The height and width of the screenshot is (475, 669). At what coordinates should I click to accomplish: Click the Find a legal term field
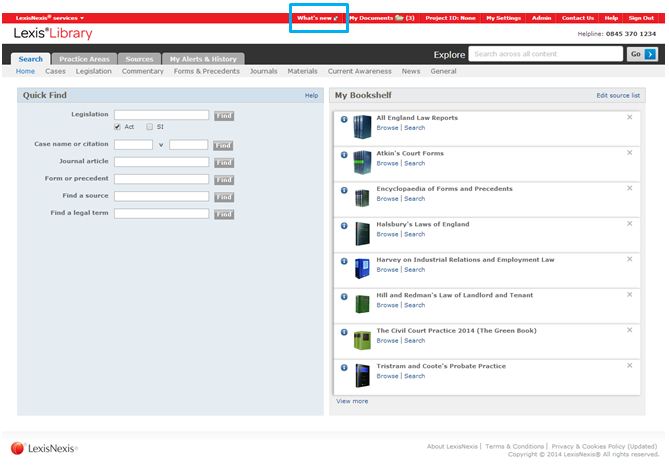point(161,214)
